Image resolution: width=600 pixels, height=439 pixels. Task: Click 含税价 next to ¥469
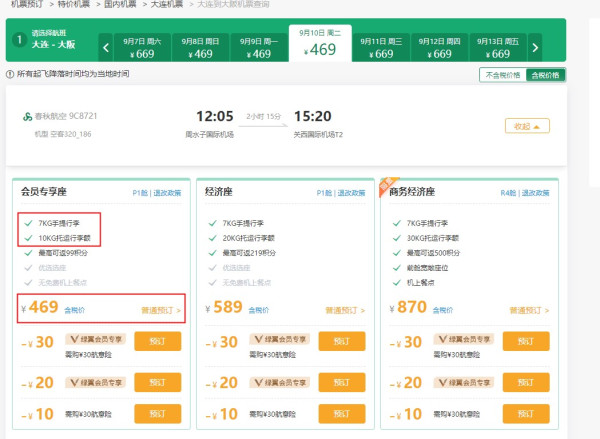[75, 310]
